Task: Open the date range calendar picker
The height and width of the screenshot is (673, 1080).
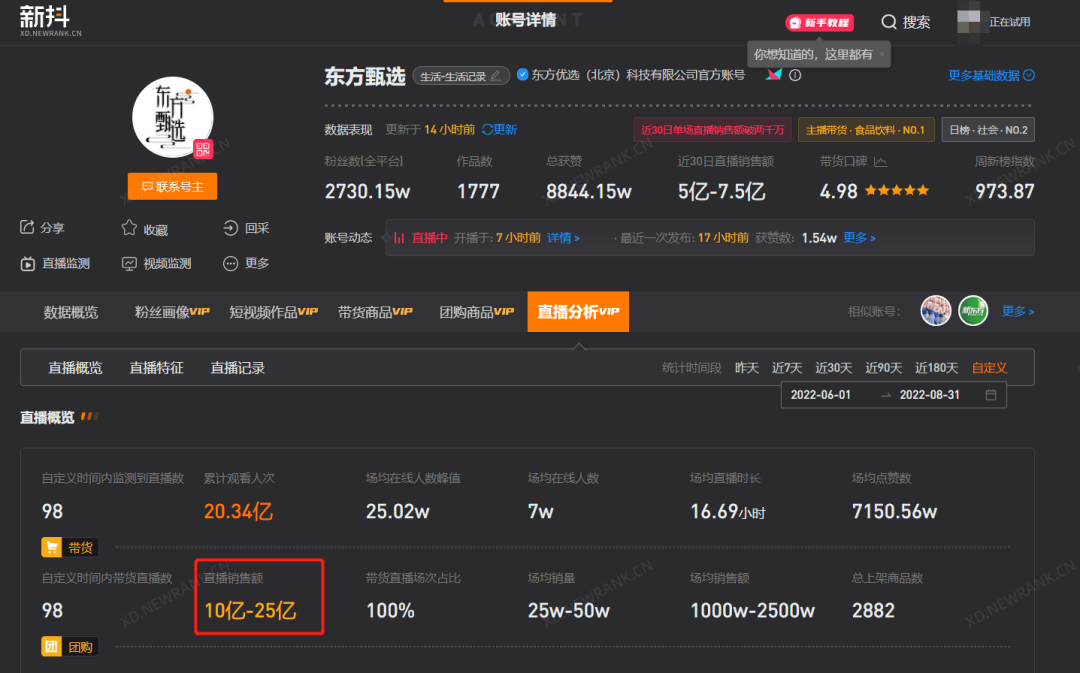Action: click(990, 395)
